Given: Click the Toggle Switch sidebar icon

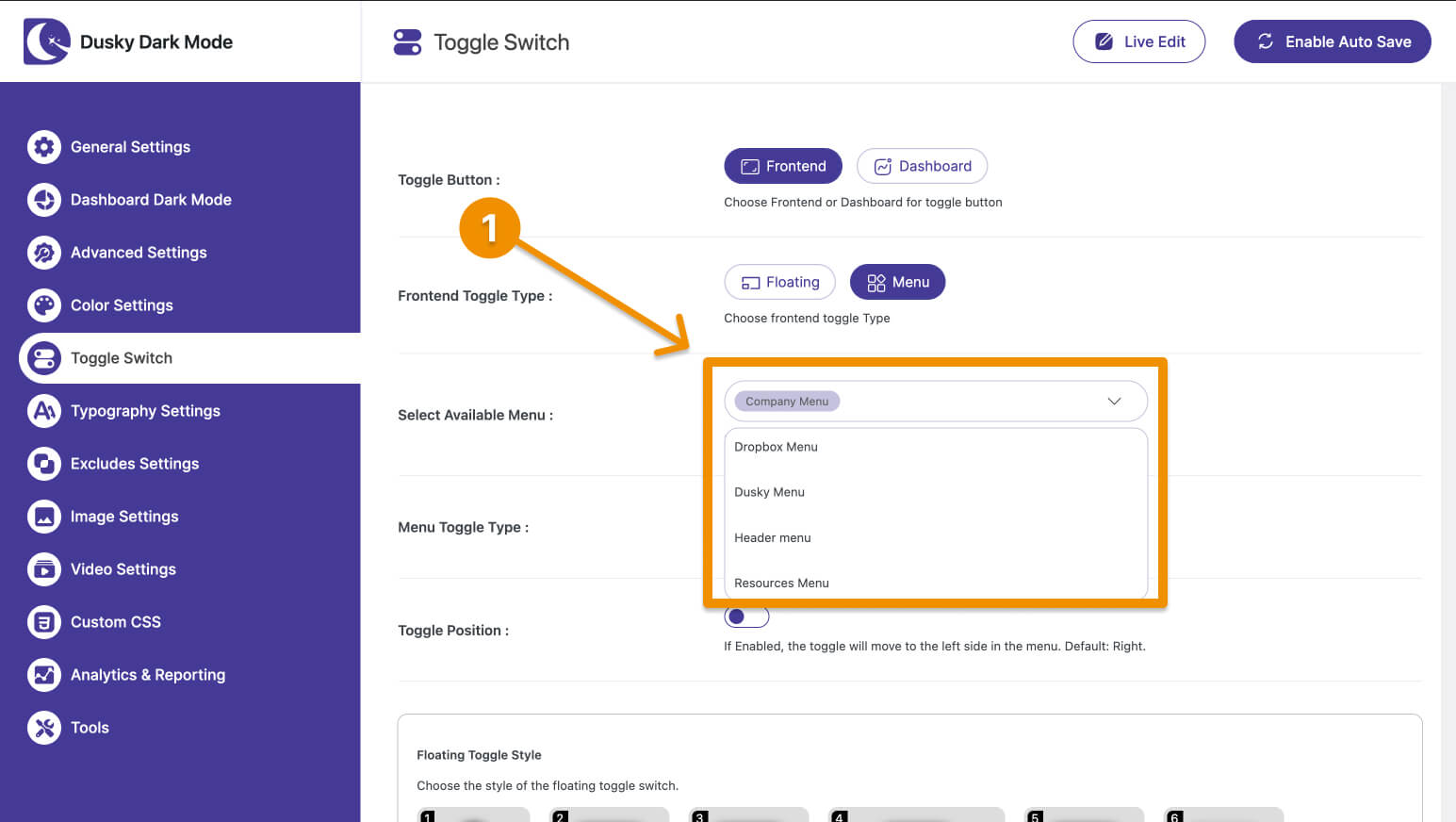Looking at the screenshot, I should point(44,358).
